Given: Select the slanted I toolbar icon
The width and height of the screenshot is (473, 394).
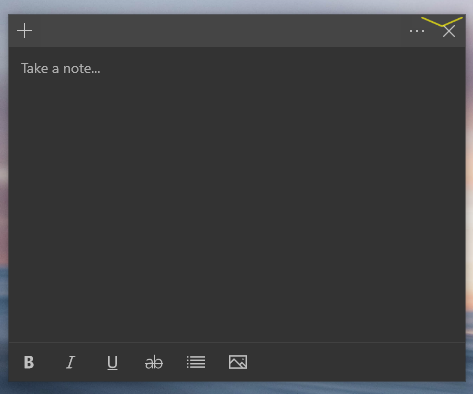Looking at the screenshot, I should click(70, 362).
